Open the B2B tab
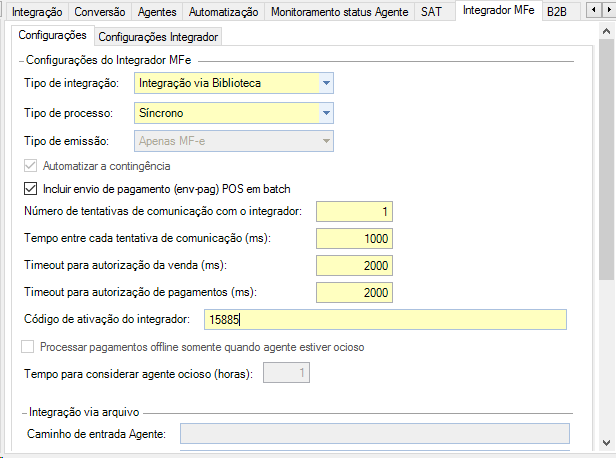Image resolution: width=616 pixels, height=458 pixels. (x=557, y=12)
